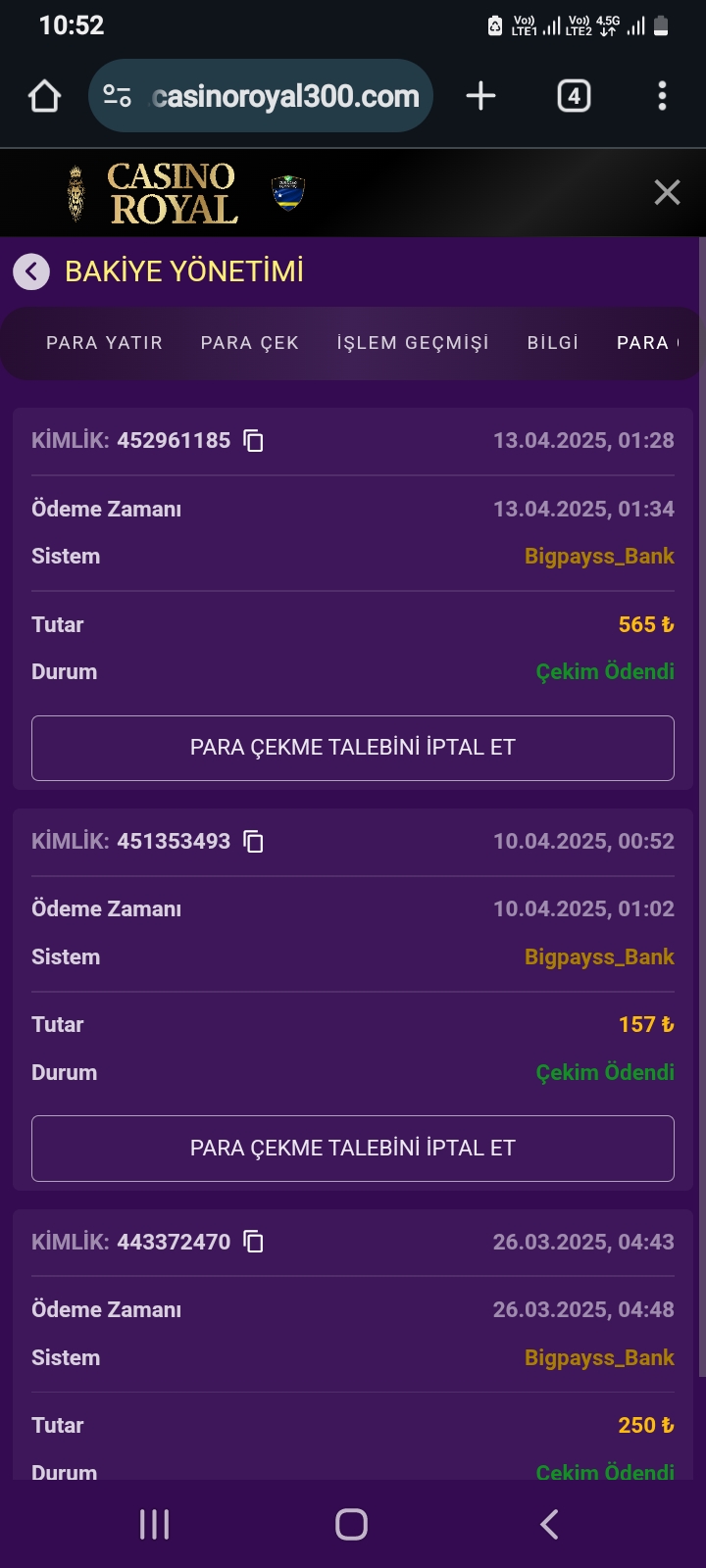Select the Bilgi tab

(x=552, y=343)
